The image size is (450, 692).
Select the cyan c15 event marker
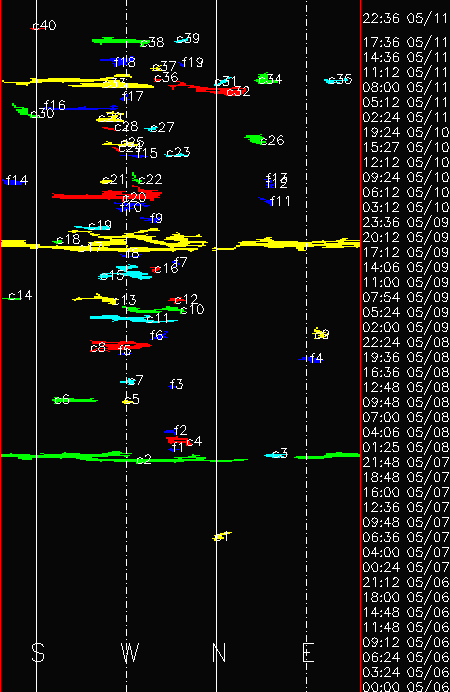(x=126, y=273)
